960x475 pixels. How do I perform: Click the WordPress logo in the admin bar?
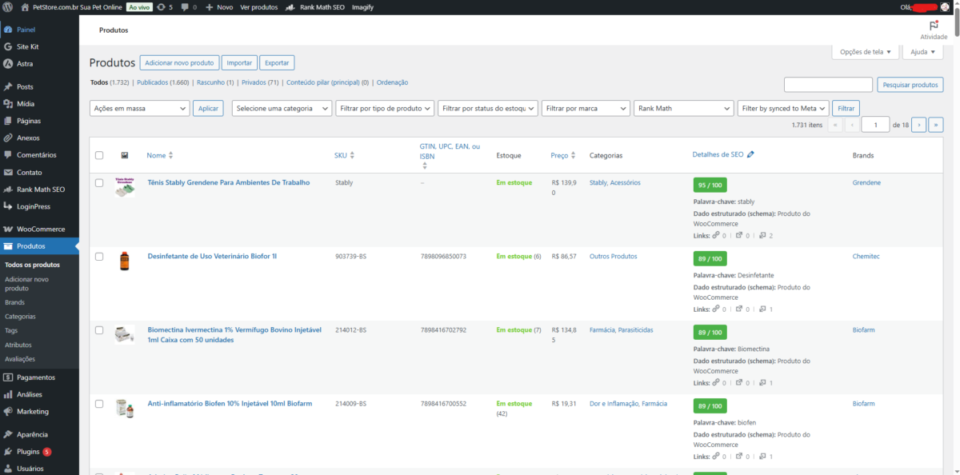[x=8, y=7]
